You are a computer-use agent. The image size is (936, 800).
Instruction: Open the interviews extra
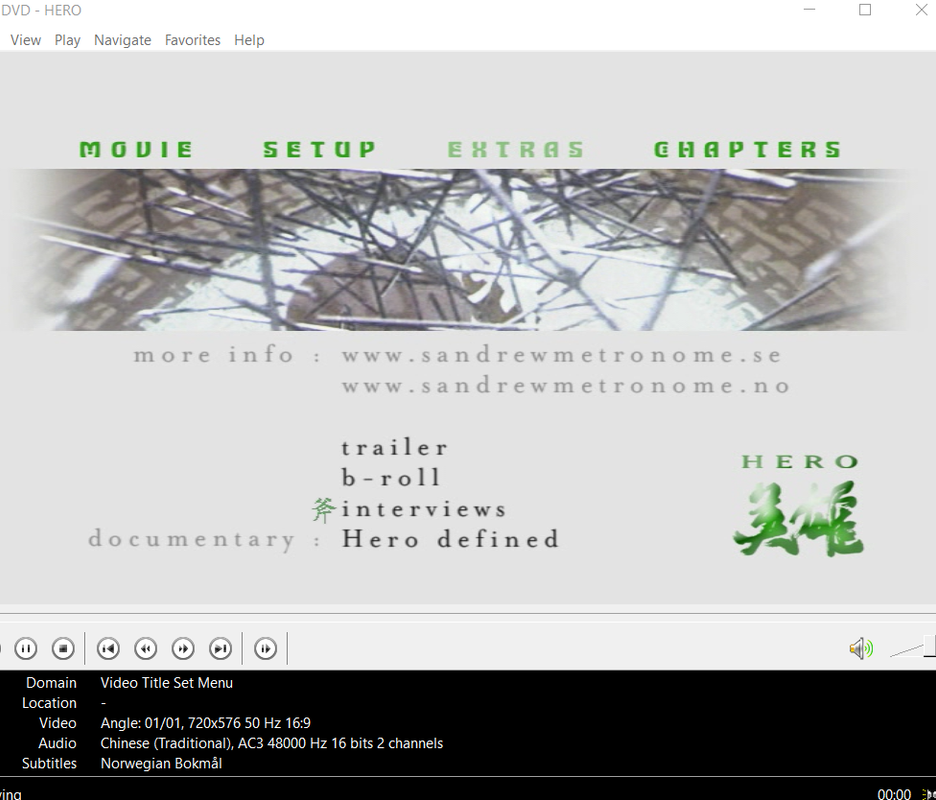point(424,509)
